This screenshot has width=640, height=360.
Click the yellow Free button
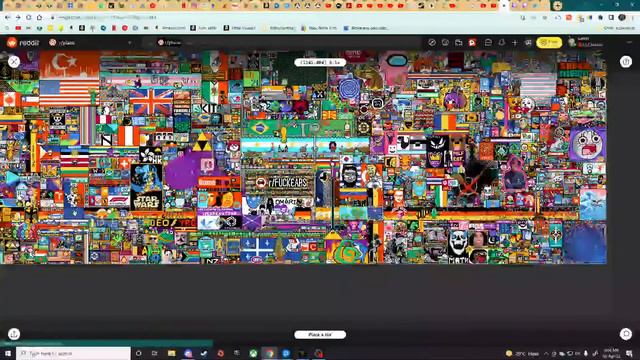tap(549, 42)
